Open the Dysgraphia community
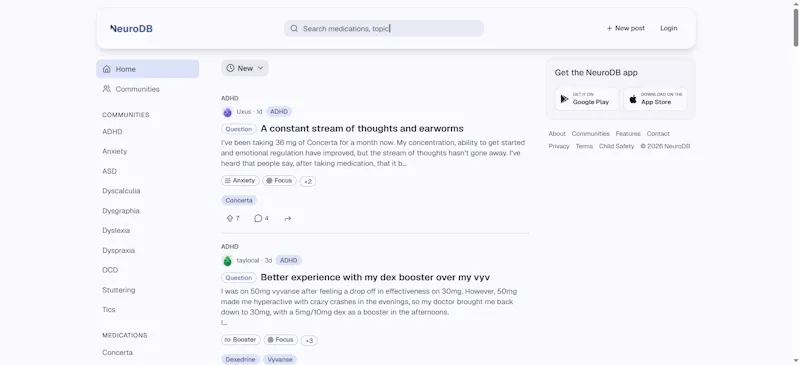The height and width of the screenshot is (365, 800). tap(120, 211)
